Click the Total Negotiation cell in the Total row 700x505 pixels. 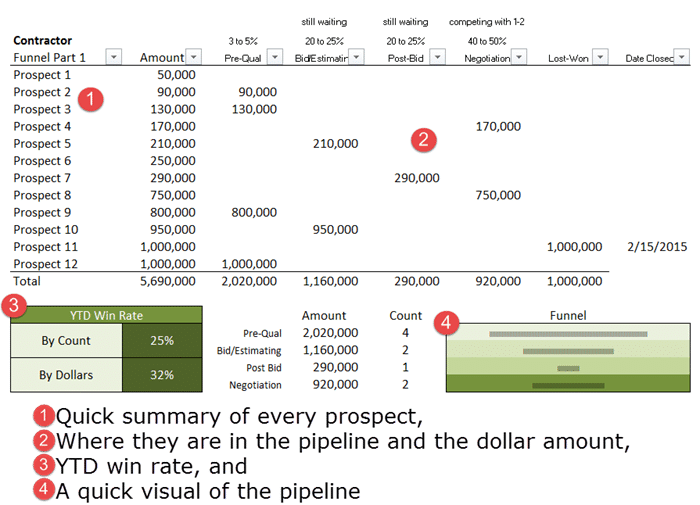[498, 281]
